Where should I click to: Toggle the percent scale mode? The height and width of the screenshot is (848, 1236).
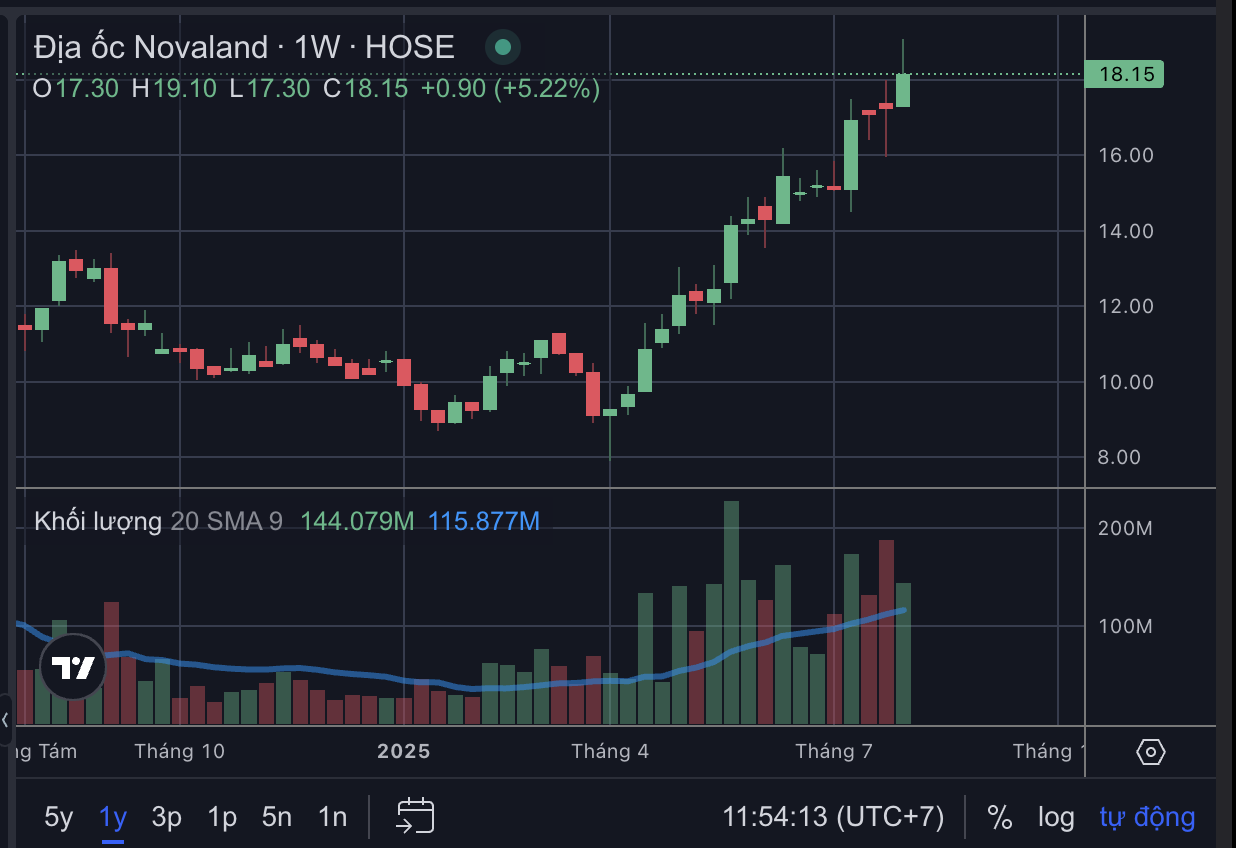[x=1000, y=817]
